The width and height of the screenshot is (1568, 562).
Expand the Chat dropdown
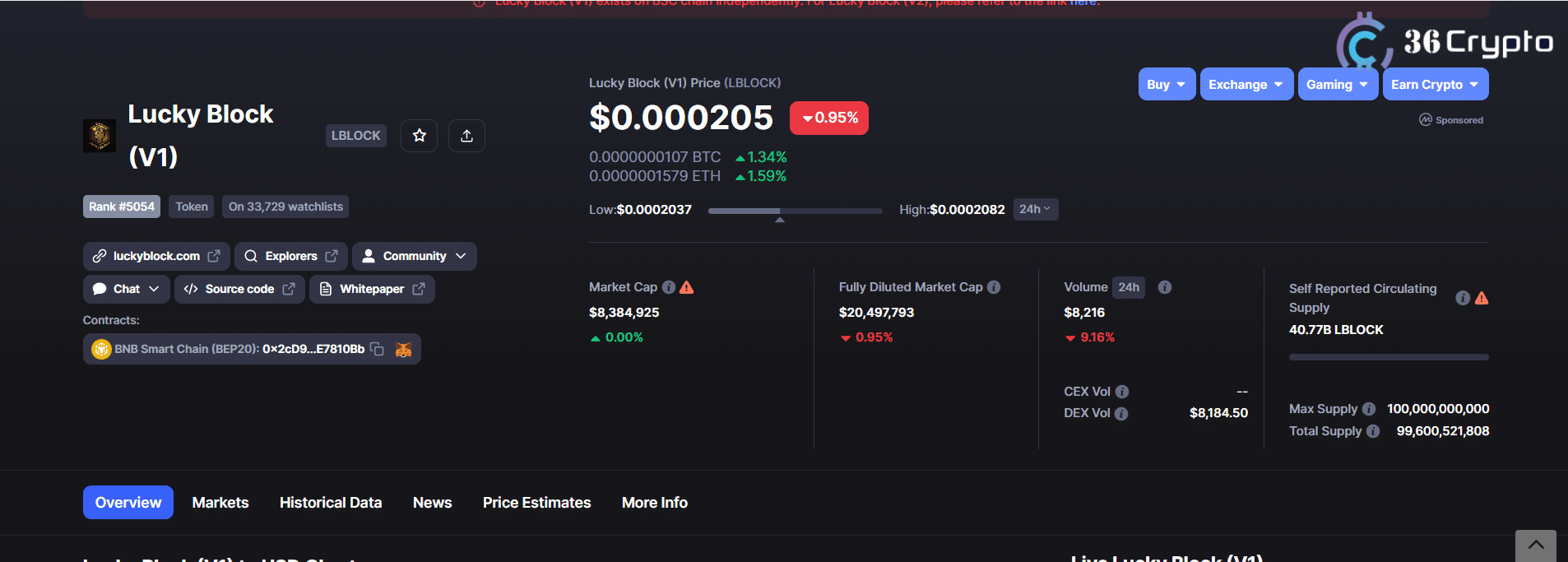pos(127,289)
